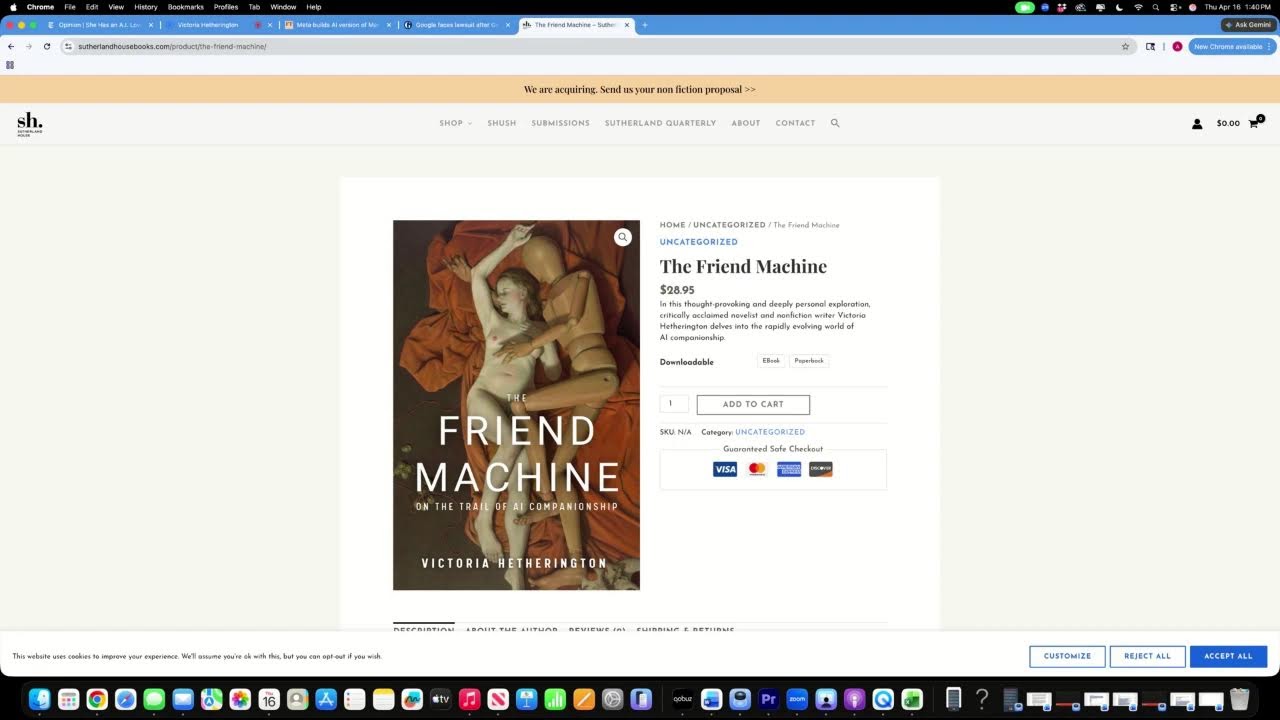This screenshot has width=1280, height=720.
Task: Go to the Submissions page
Action: pyautogui.click(x=561, y=123)
